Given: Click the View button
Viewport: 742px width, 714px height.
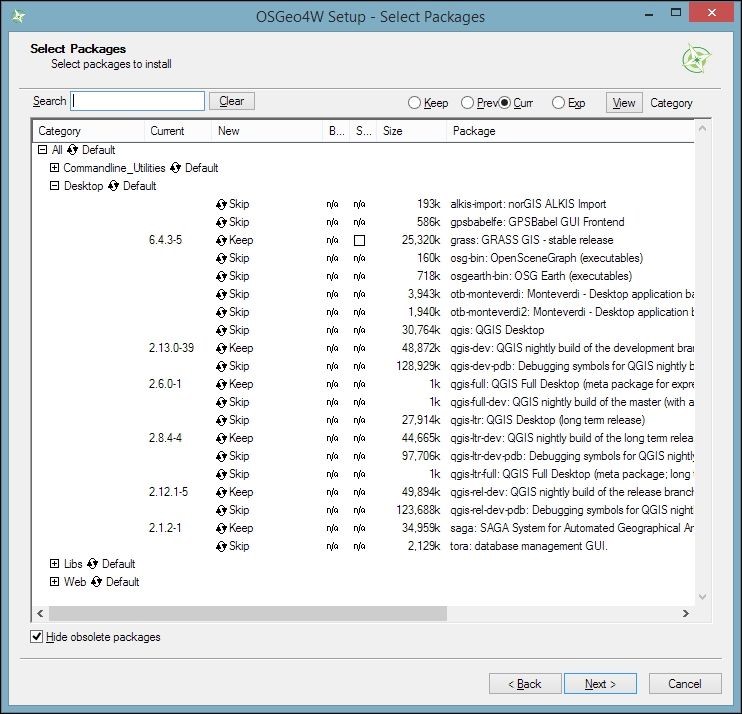Looking at the screenshot, I should coord(624,102).
